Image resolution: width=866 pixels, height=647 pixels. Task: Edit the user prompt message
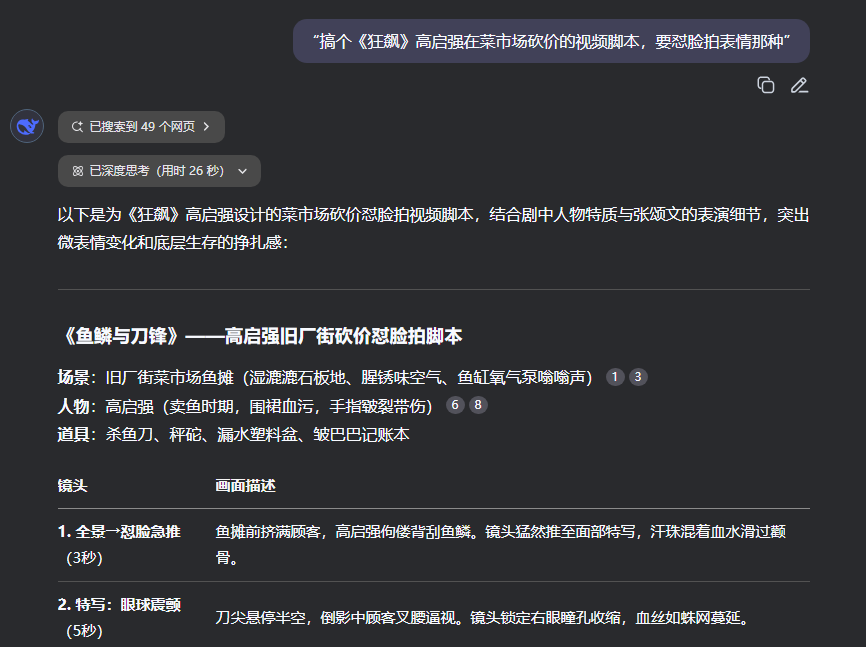pyautogui.click(x=799, y=85)
